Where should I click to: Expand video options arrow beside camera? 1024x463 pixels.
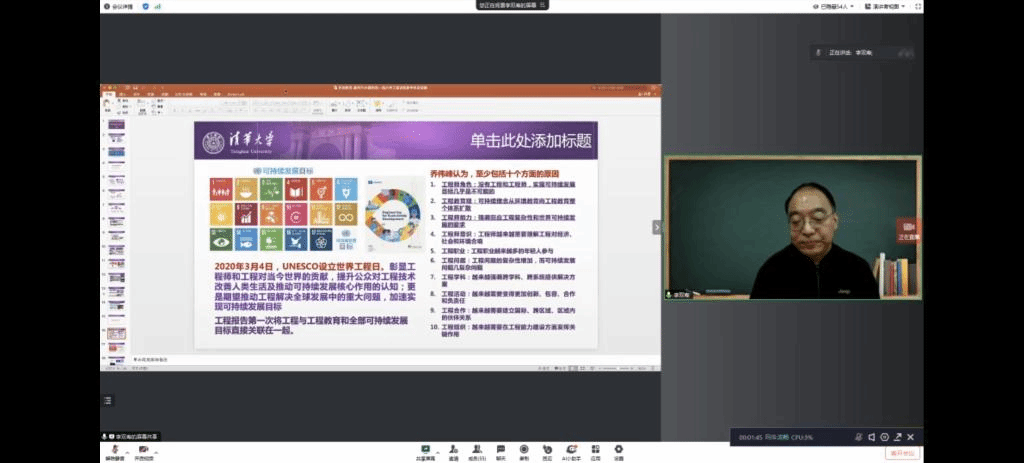(x=155, y=449)
